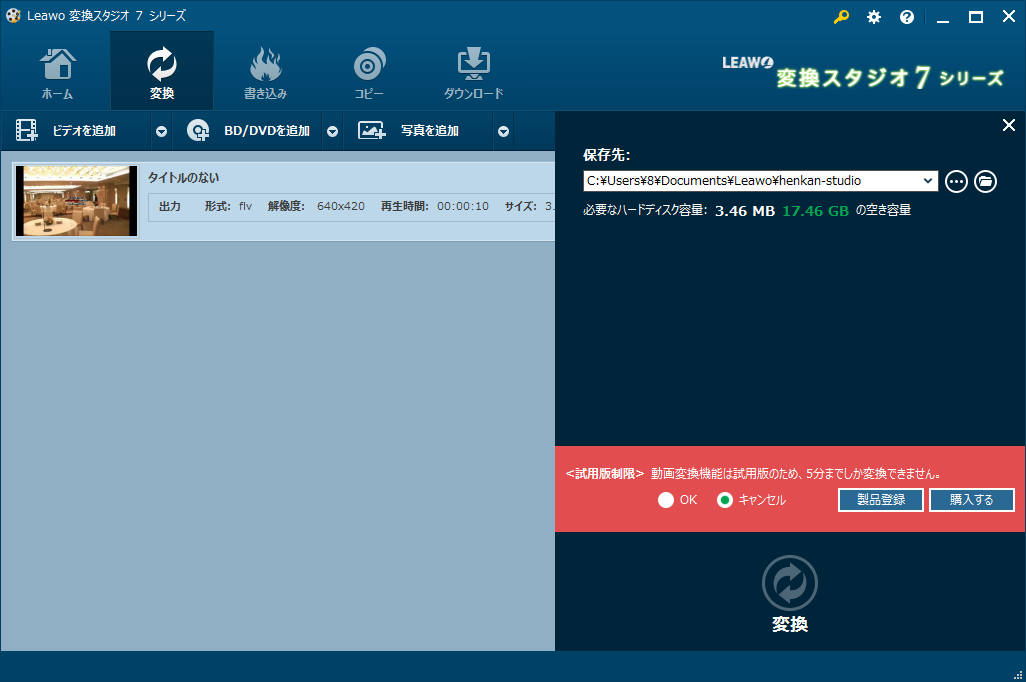1026x682 pixels.
Task: Open help with the question mark icon
Action: point(906,17)
